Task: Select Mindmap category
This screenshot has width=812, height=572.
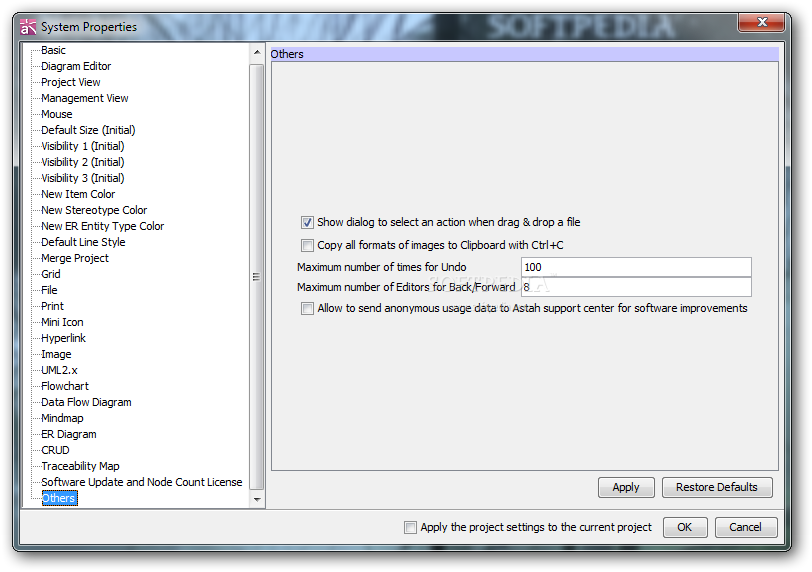Action: tap(62, 418)
